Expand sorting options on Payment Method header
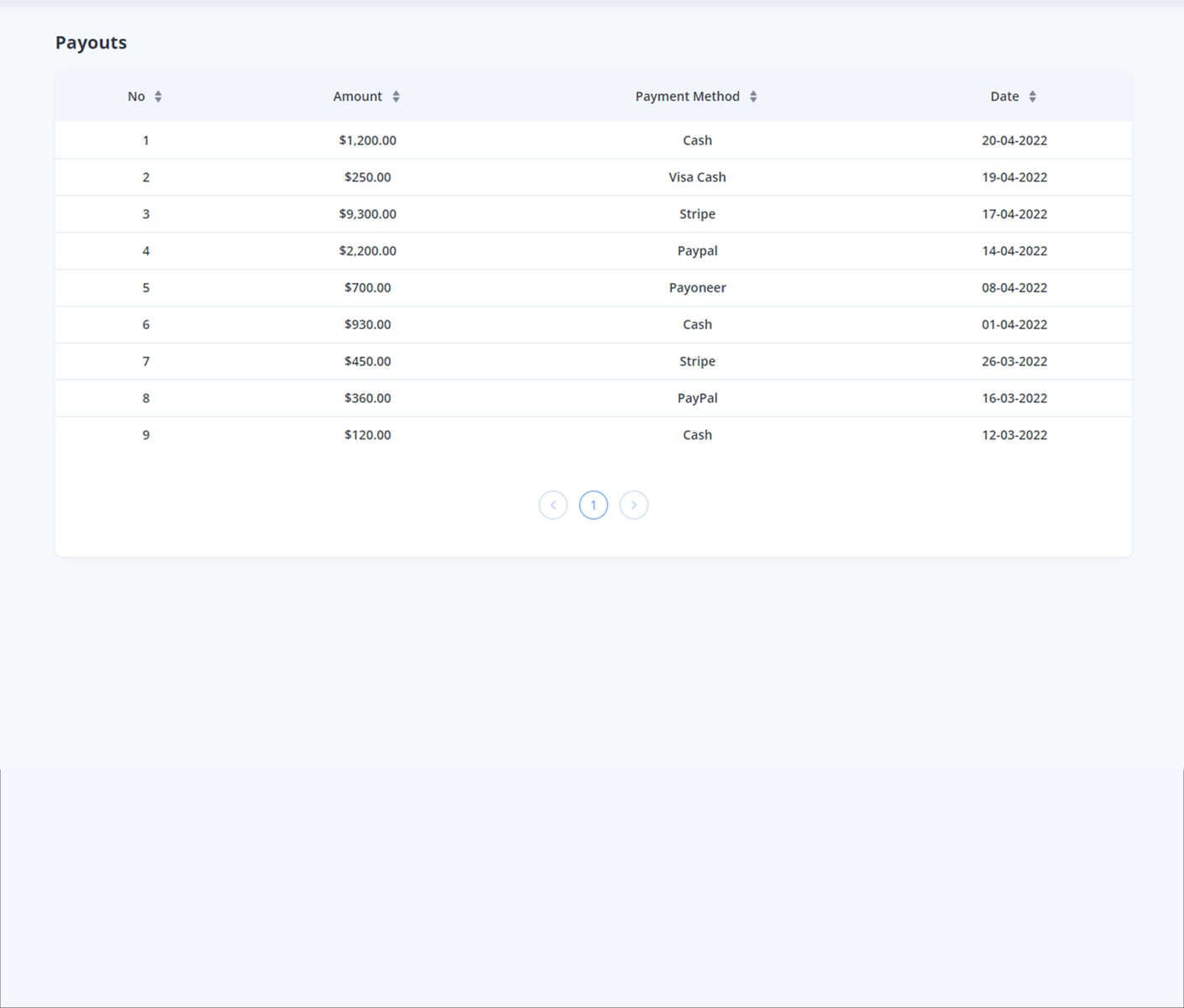Viewport: 1184px width, 1008px height. [x=753, y=96]
